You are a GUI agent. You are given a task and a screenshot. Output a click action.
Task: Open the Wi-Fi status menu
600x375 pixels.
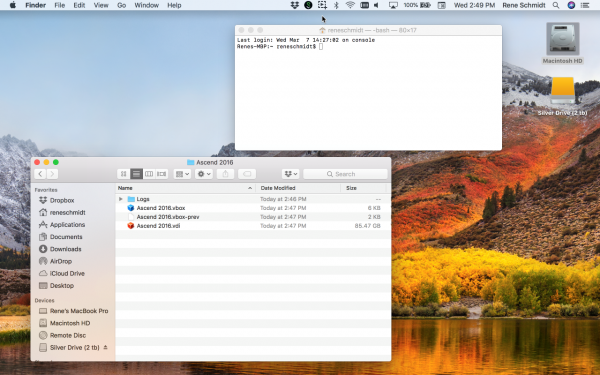click(x=350, y=5)
